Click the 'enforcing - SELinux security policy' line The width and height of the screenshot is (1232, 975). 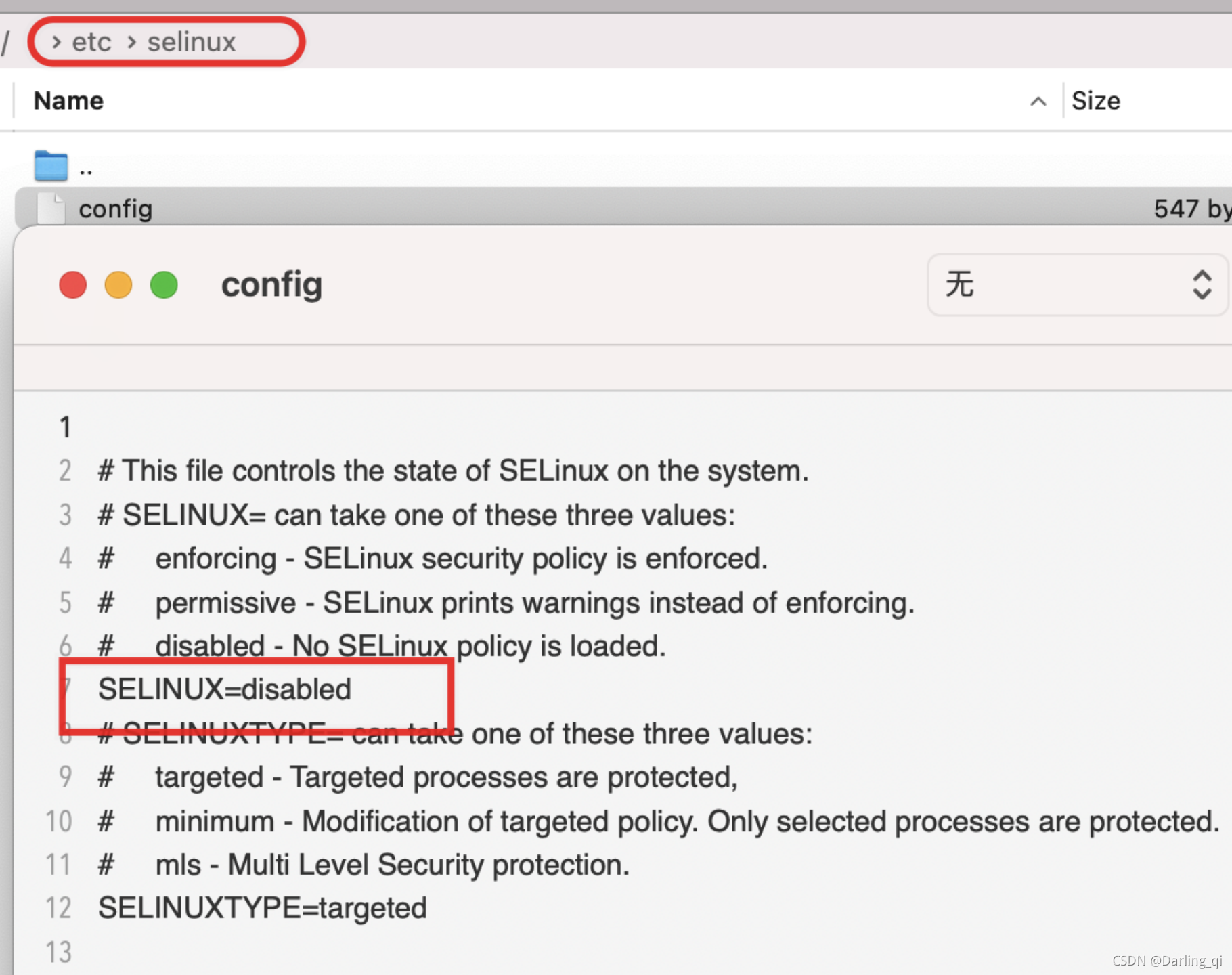(433, 559)
